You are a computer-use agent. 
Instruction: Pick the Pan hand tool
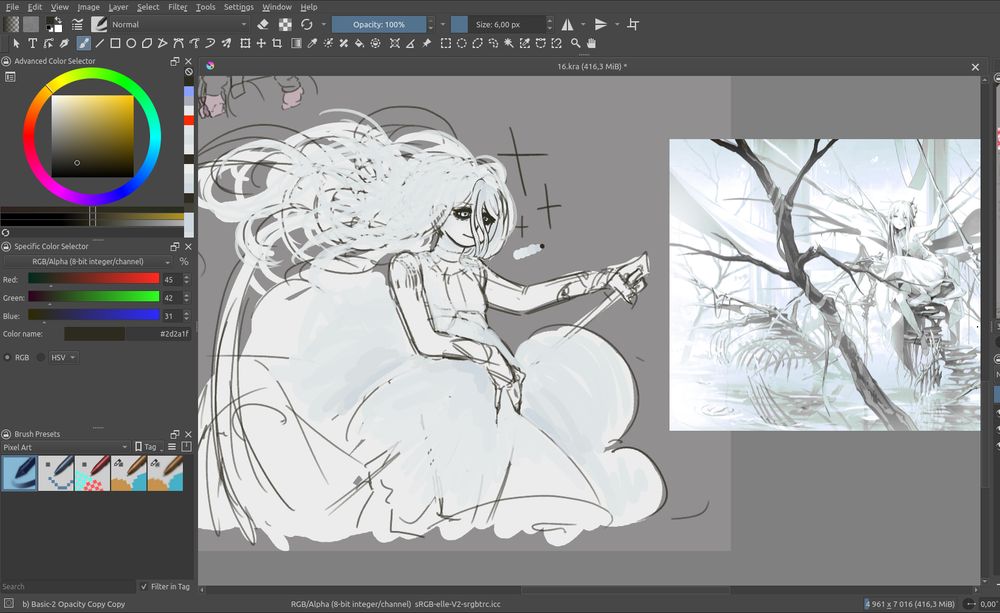tap(591, 43)
